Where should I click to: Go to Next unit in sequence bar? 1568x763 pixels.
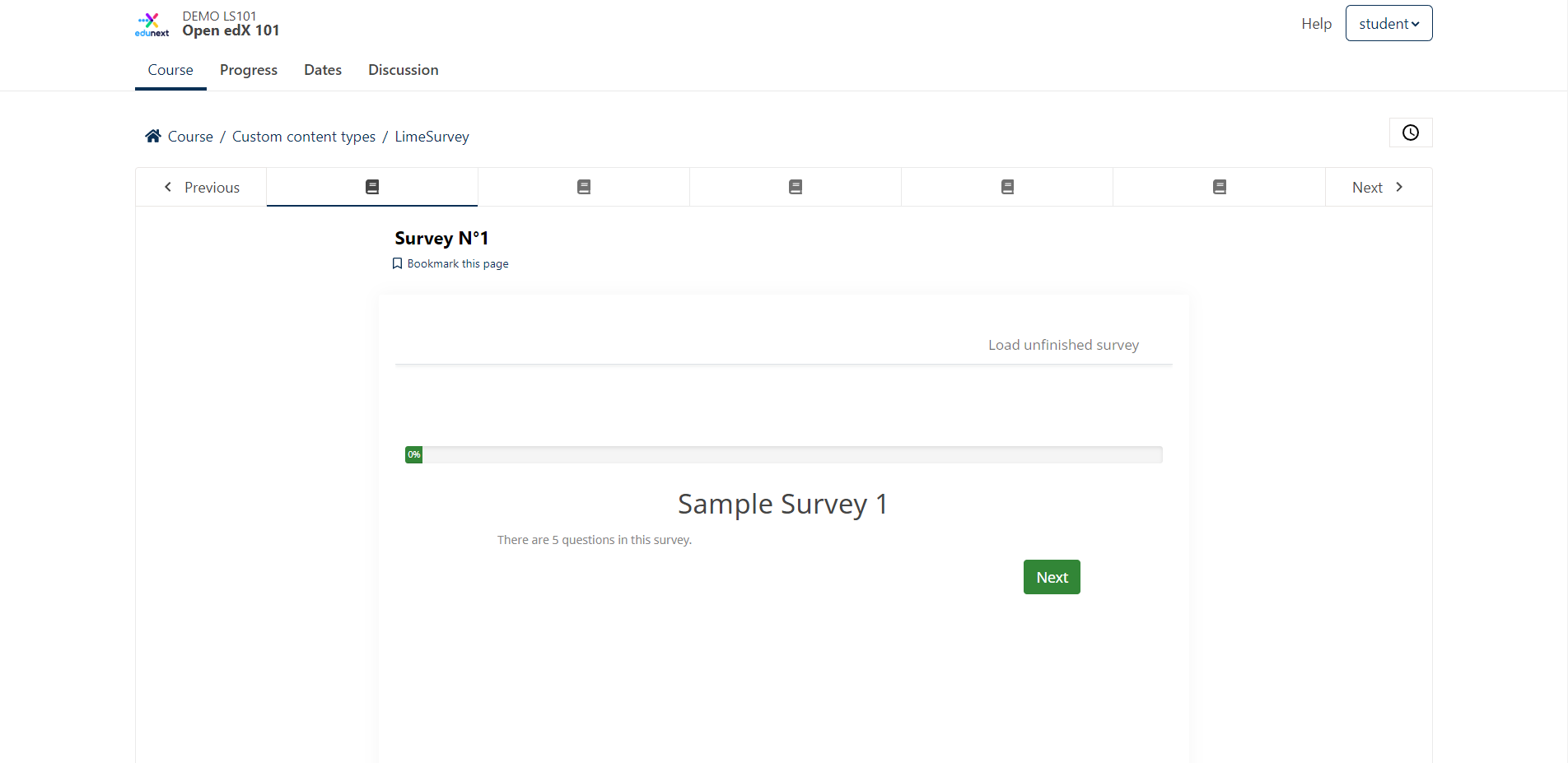tap(1378, 187)
